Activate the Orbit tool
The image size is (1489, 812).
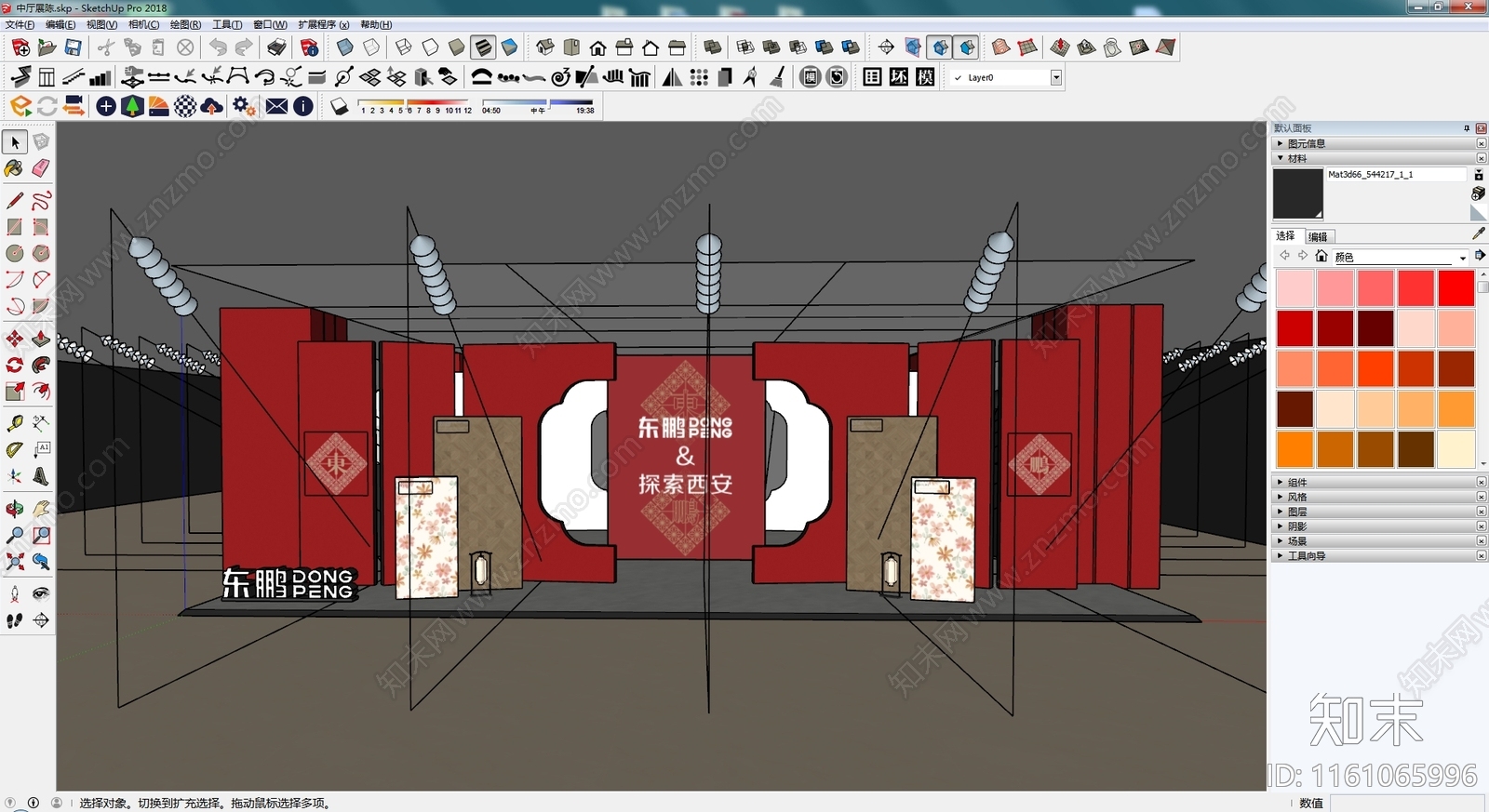pyautogui.click(x=15, y=509)
